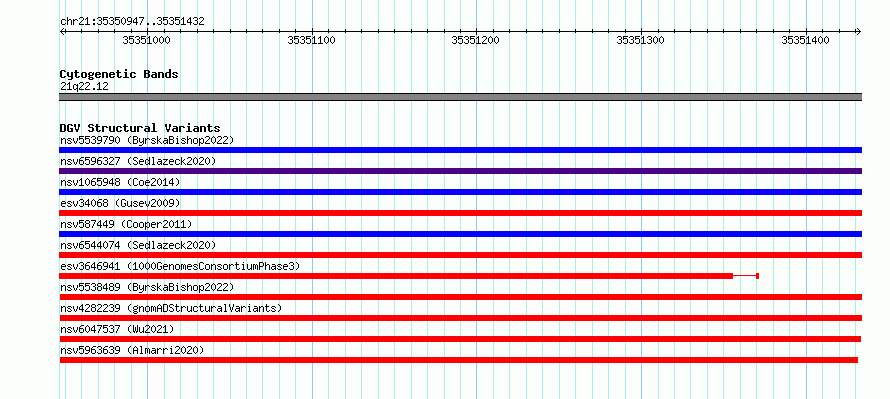Click the Cytogenetic Bands track title

coord(119,74)
